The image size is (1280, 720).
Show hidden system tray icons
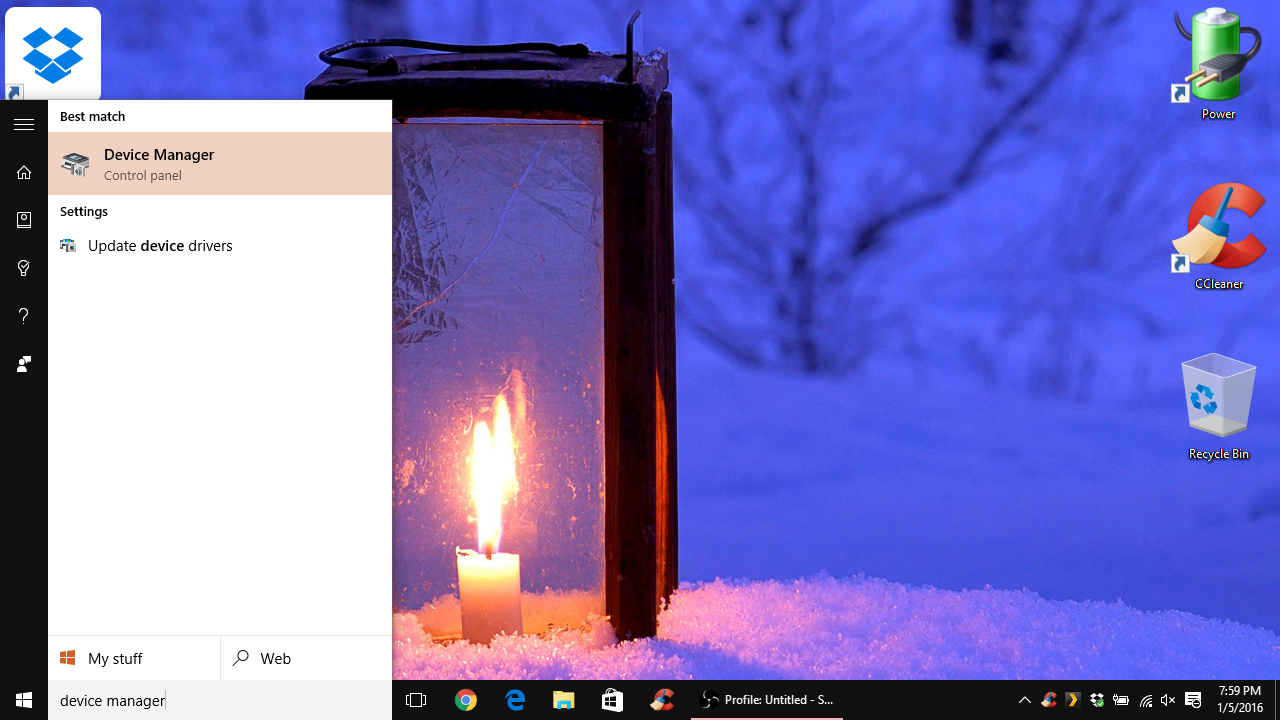[x=1024, y=700]
